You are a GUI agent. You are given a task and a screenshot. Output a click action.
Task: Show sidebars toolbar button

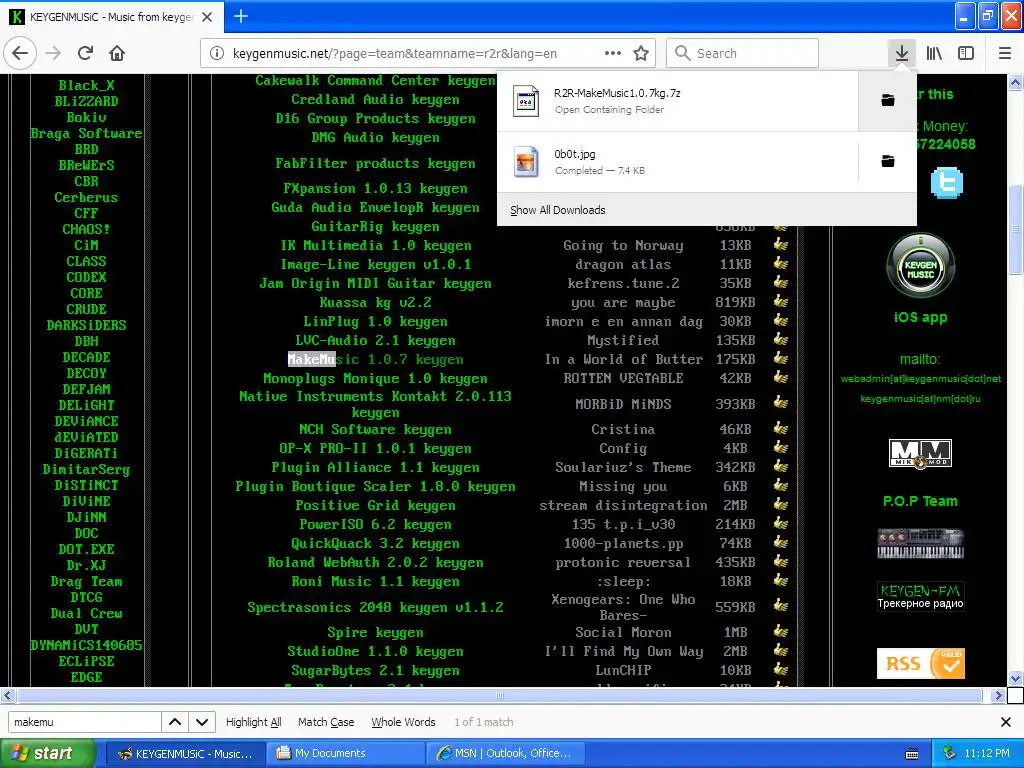[x=966, y=53]
